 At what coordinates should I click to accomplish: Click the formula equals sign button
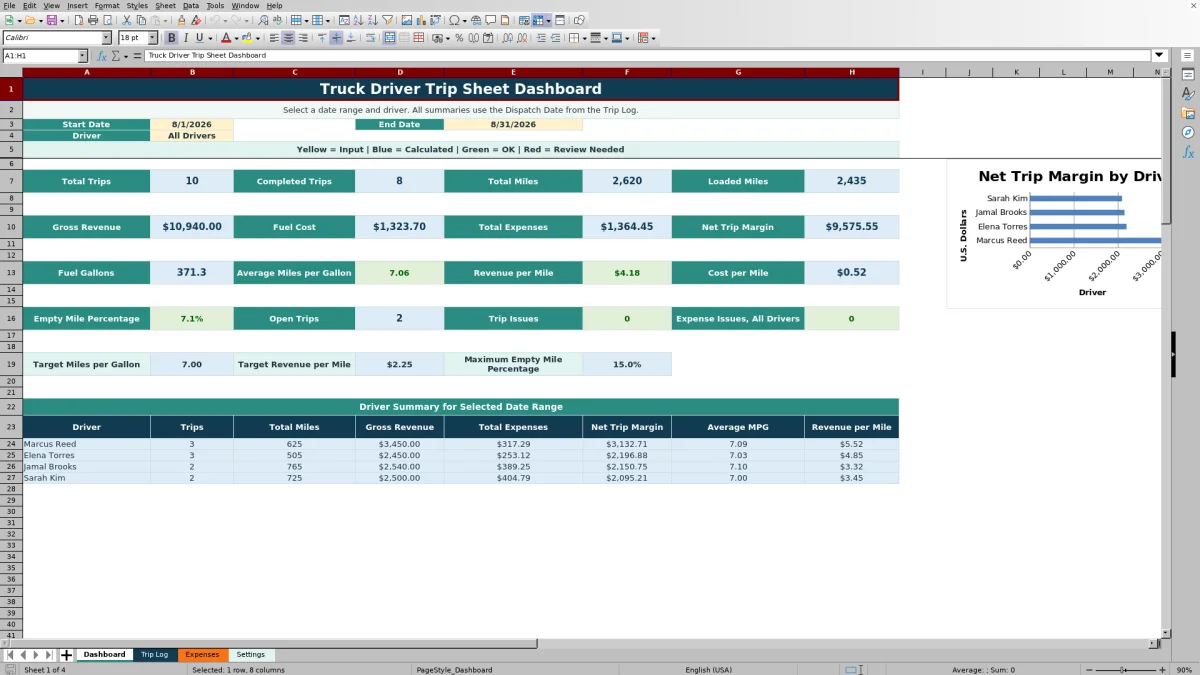138,56
